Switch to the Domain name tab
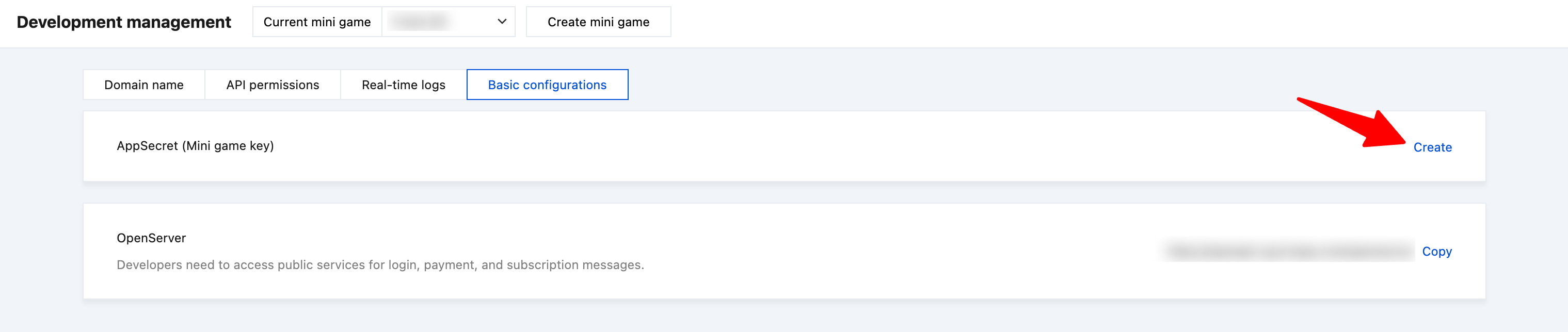 click(x=143, y=85)
